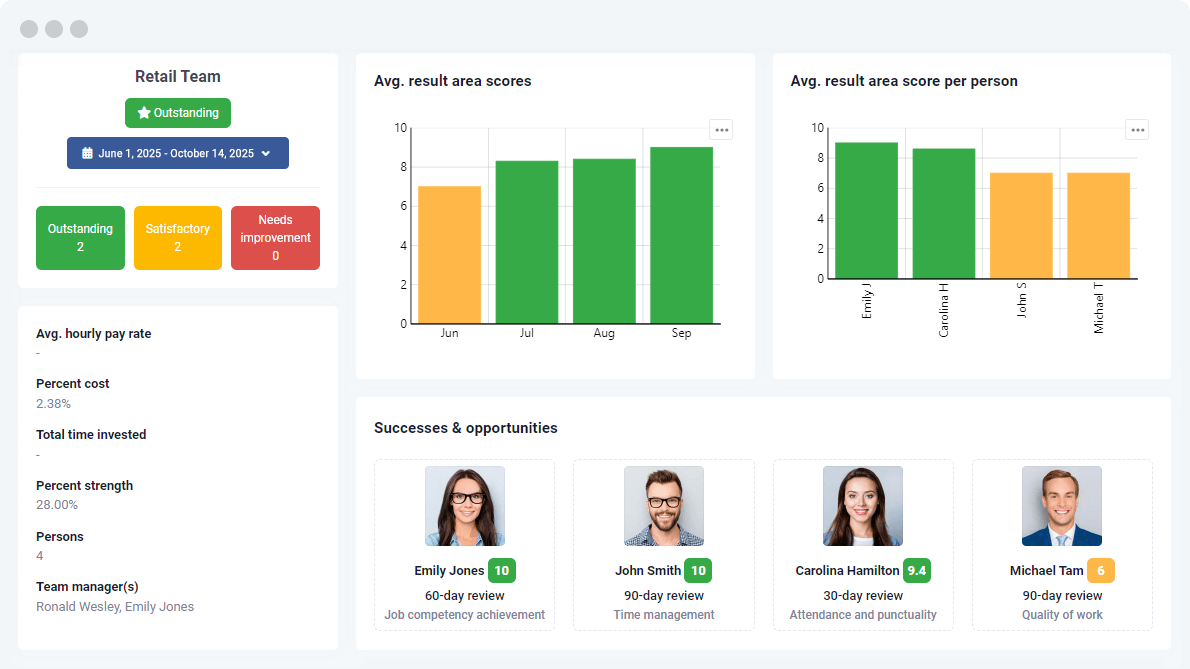Screen dimensions: 1190x669
Task: Open Michael Tam's profile photo
Action: click(x=1061, y=506)
